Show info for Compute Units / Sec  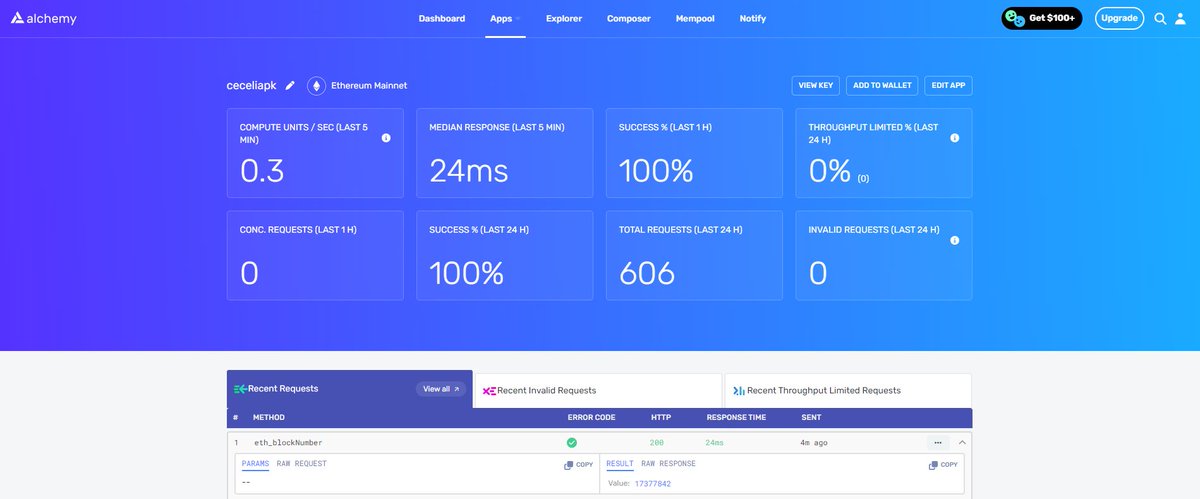(386, 138)
